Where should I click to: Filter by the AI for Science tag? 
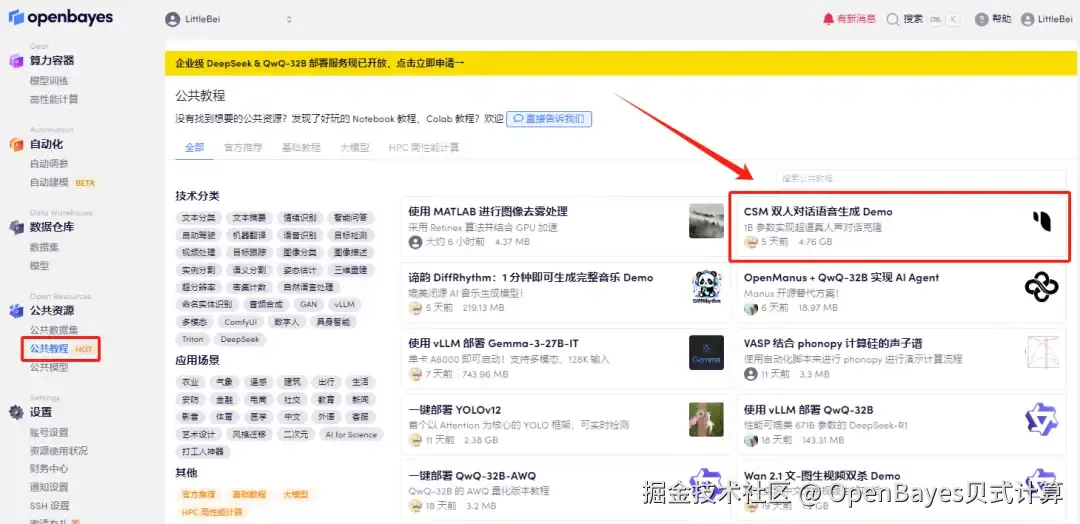(351, 434)
